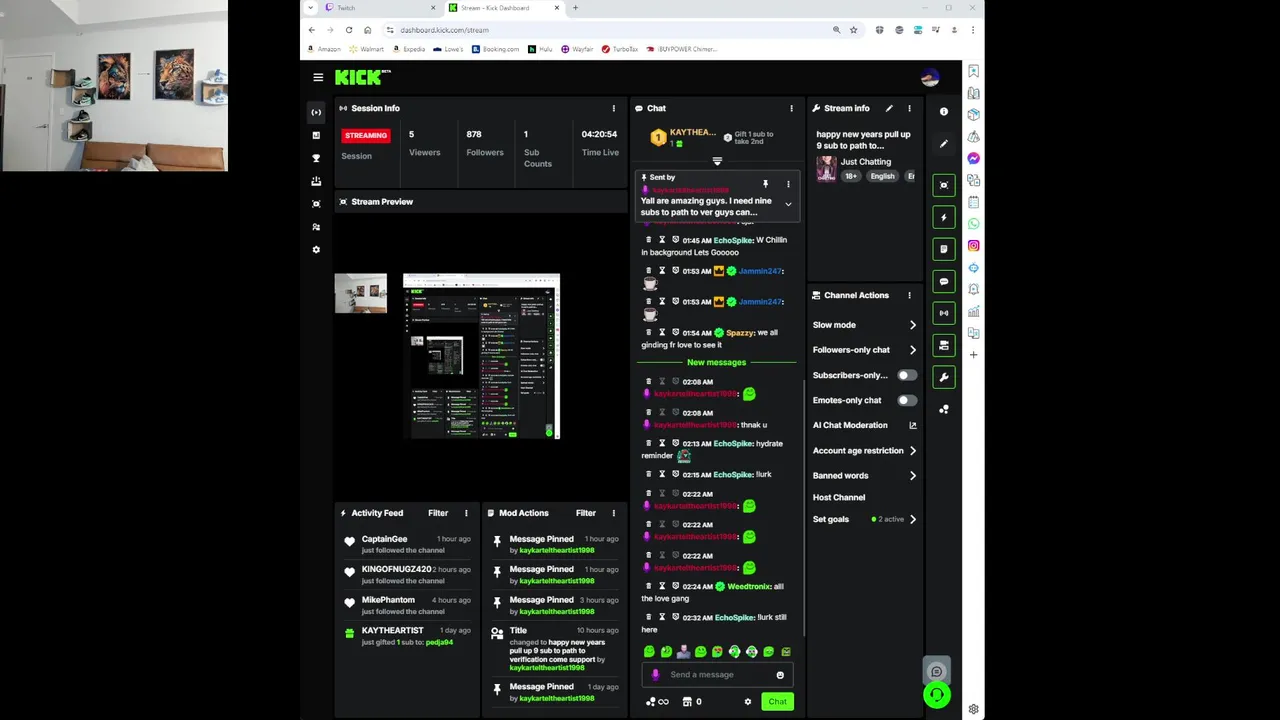
Task: Expand Slow mode options
Action: click(x=912, y=325)
